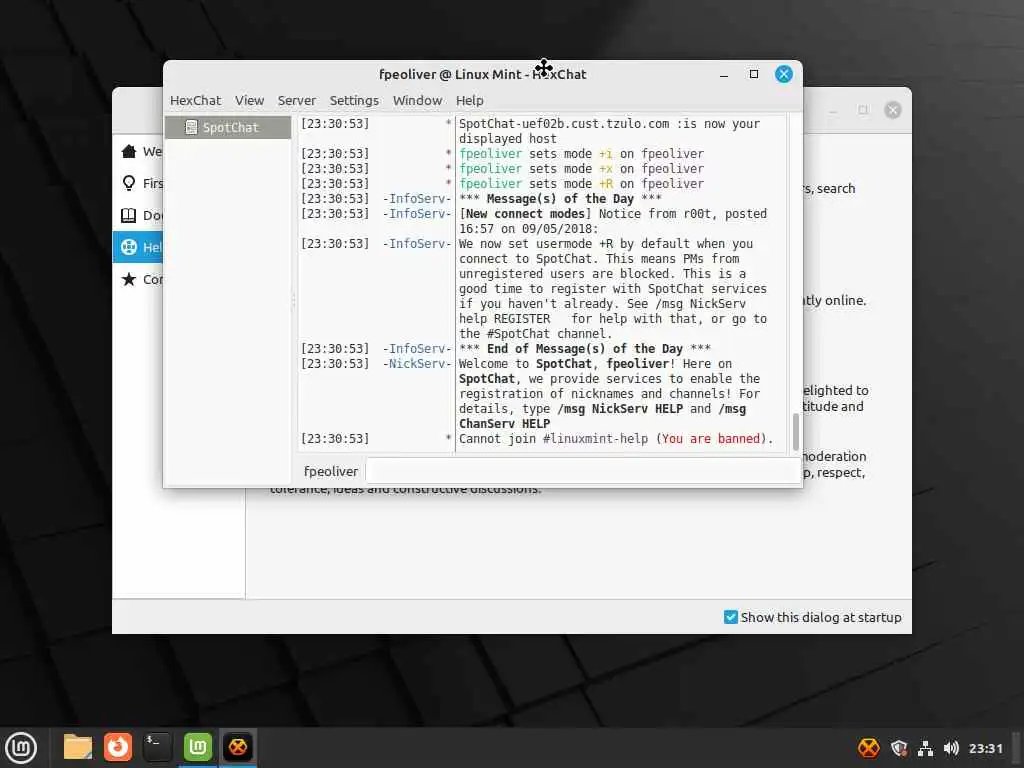This screenshot has height=768, width=1024.
Task: Click the '[New connect modes]' notice text
Action: click(524, 214)
